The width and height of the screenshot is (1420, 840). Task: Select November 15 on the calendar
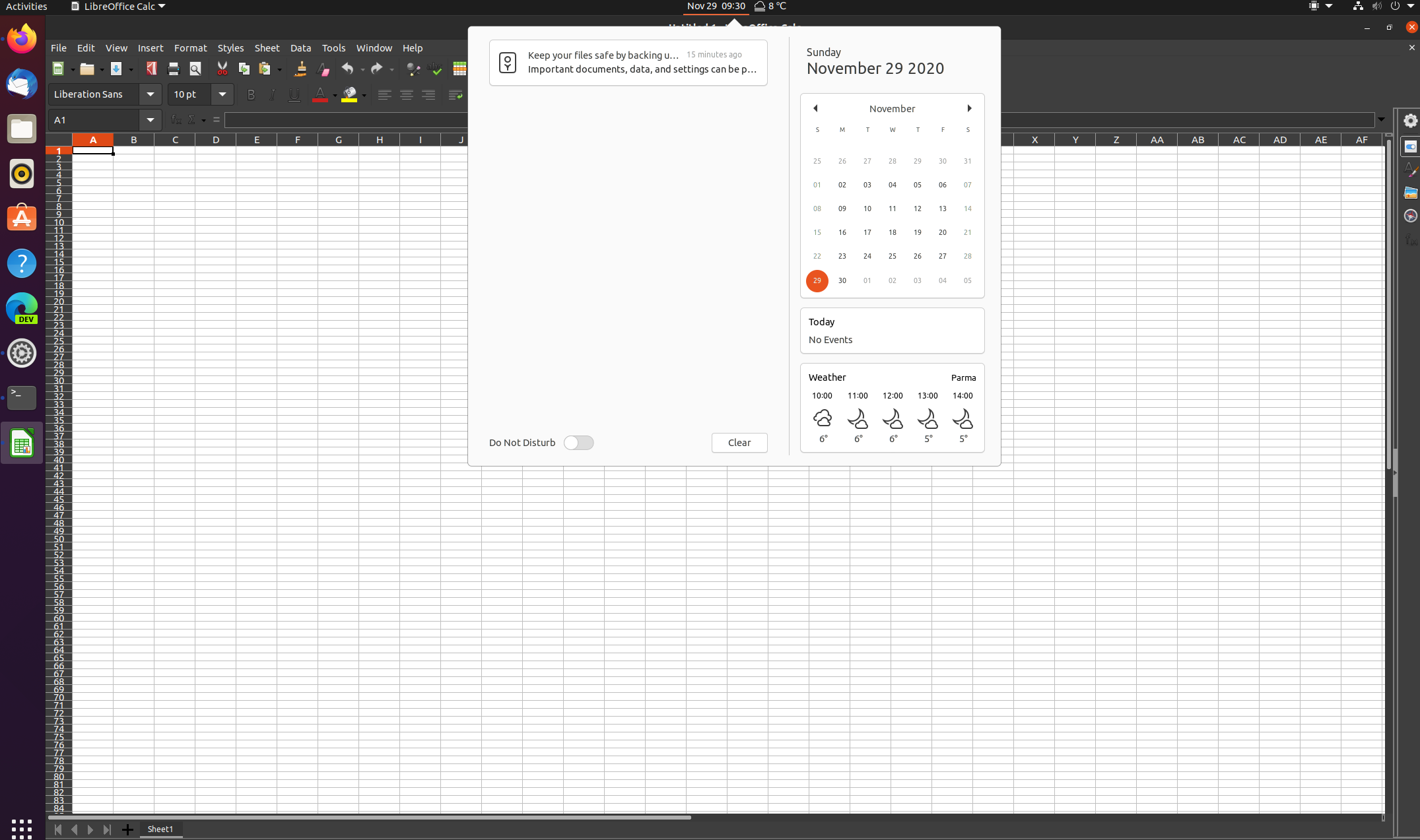pos(817,232)
